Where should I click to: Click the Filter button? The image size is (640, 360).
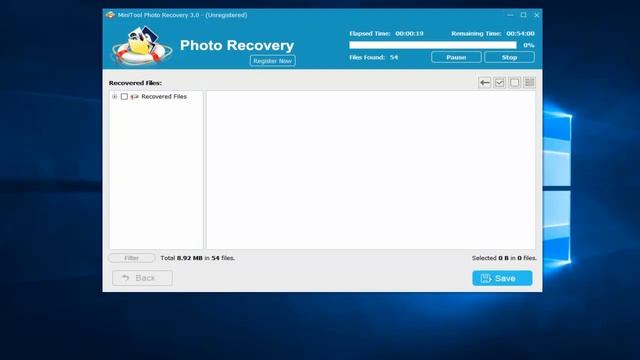(131, 258)
